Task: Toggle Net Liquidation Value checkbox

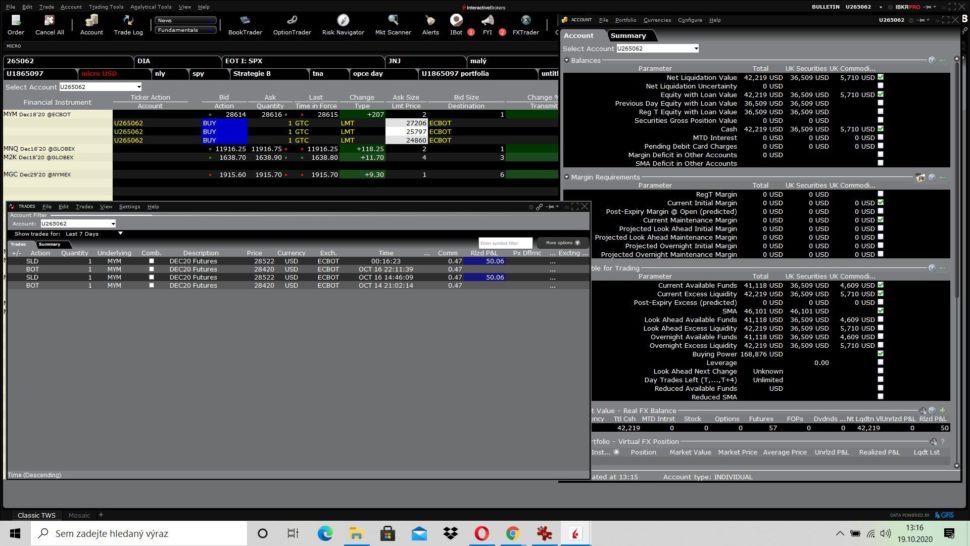Action: (x=880, y=77)
